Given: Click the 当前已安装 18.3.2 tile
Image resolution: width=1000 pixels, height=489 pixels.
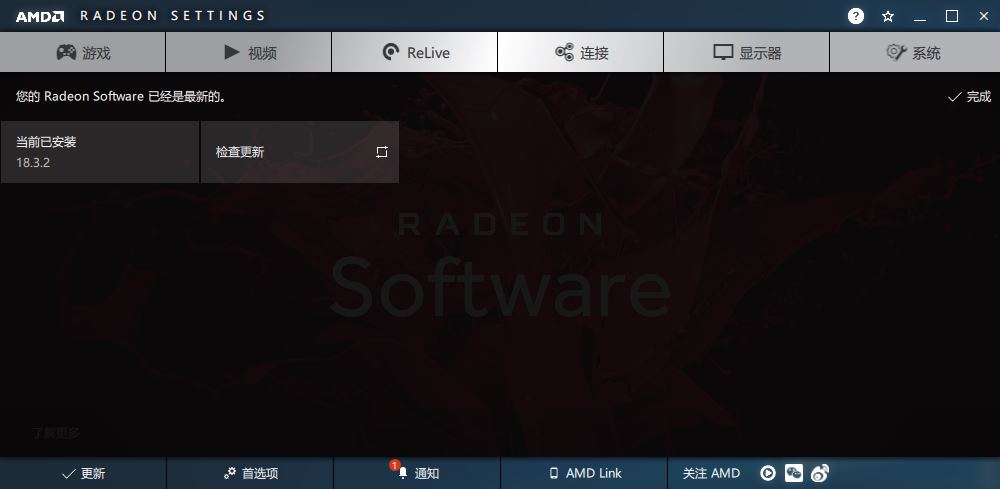Looking at the screenshot, I should click(100, 152).
